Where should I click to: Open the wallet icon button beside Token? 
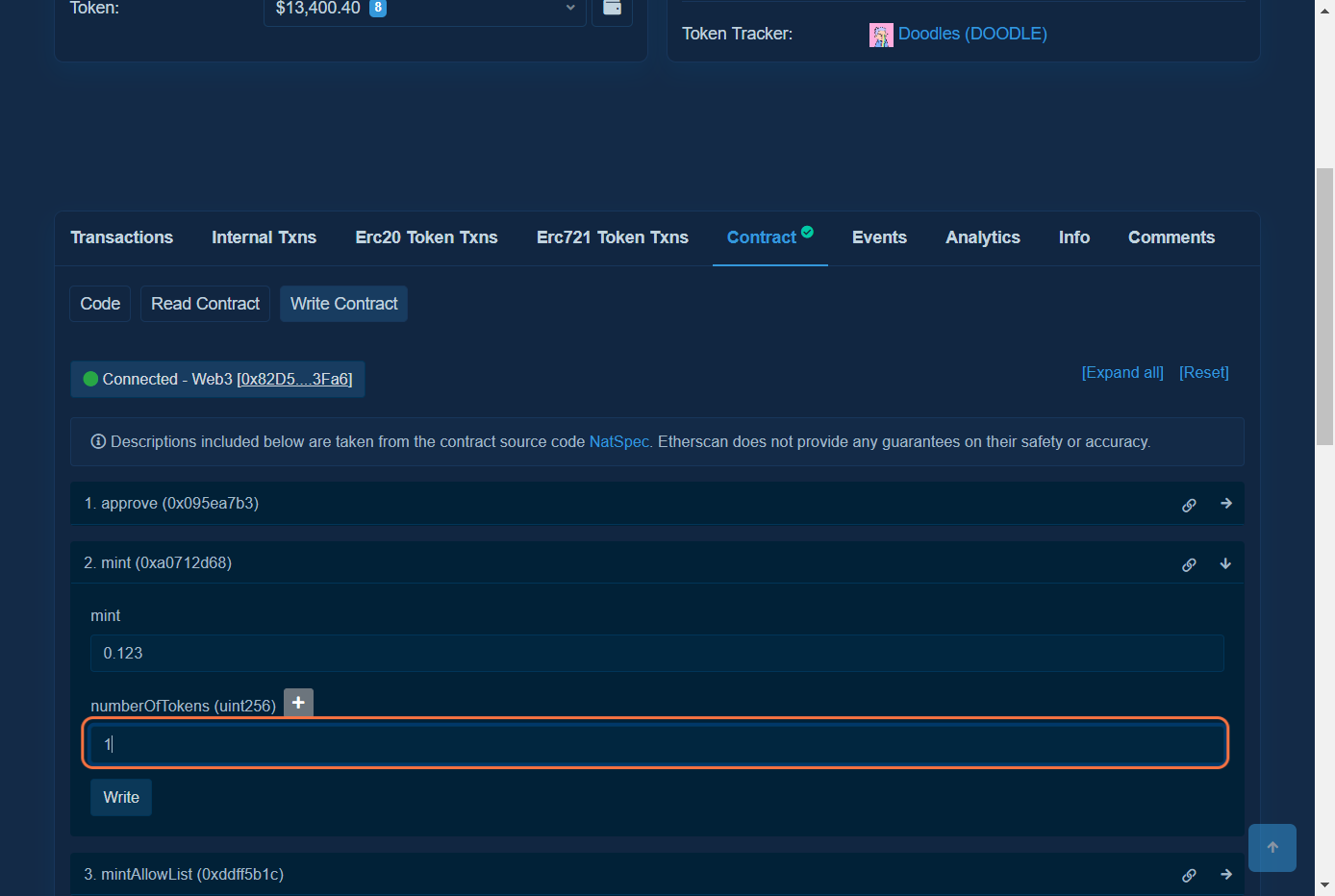click(612, 10)
